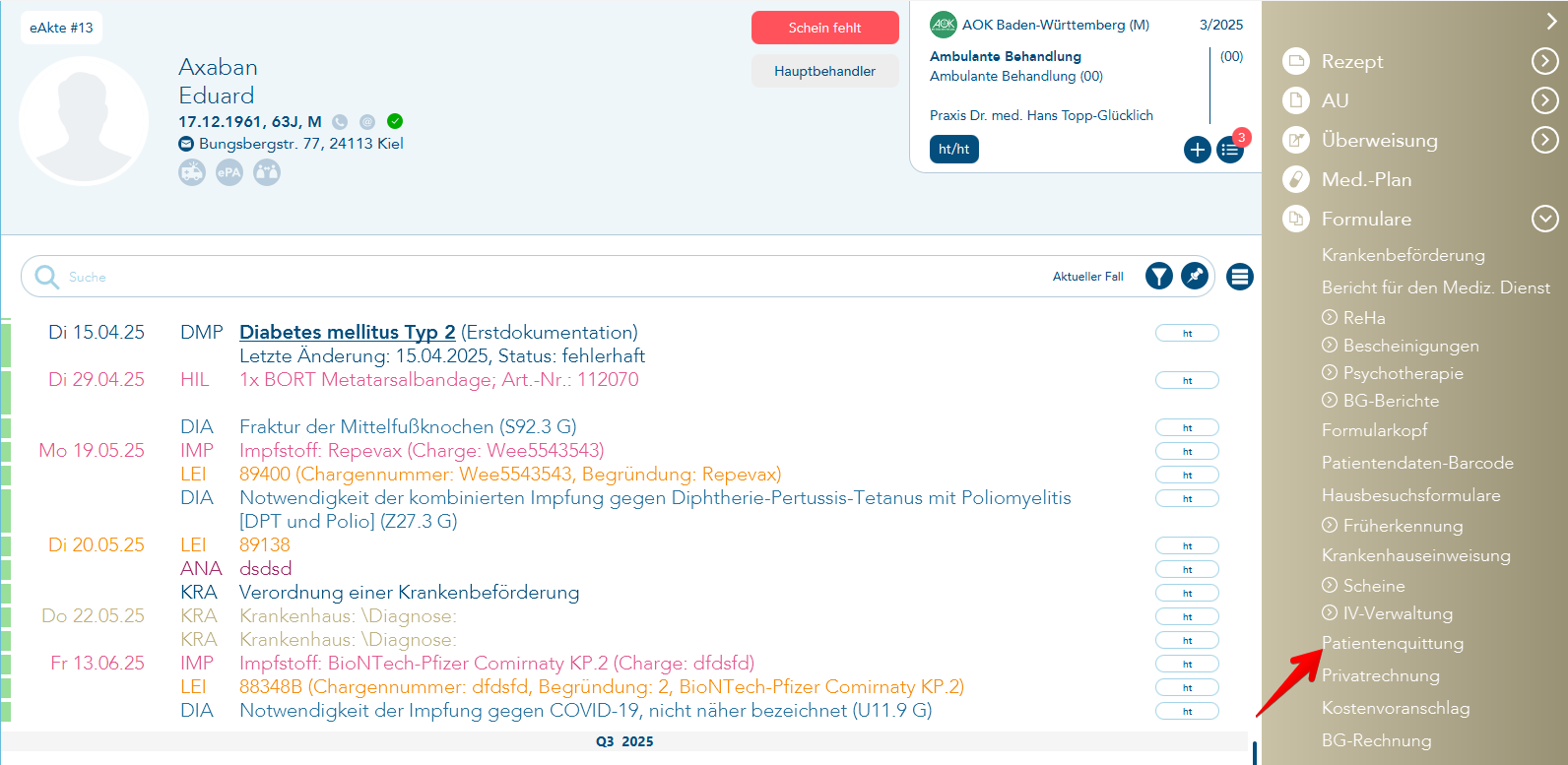Open the funnel filter icon
The height and width of the screenshot is (765, 1568).
[x=1159, y=277]
